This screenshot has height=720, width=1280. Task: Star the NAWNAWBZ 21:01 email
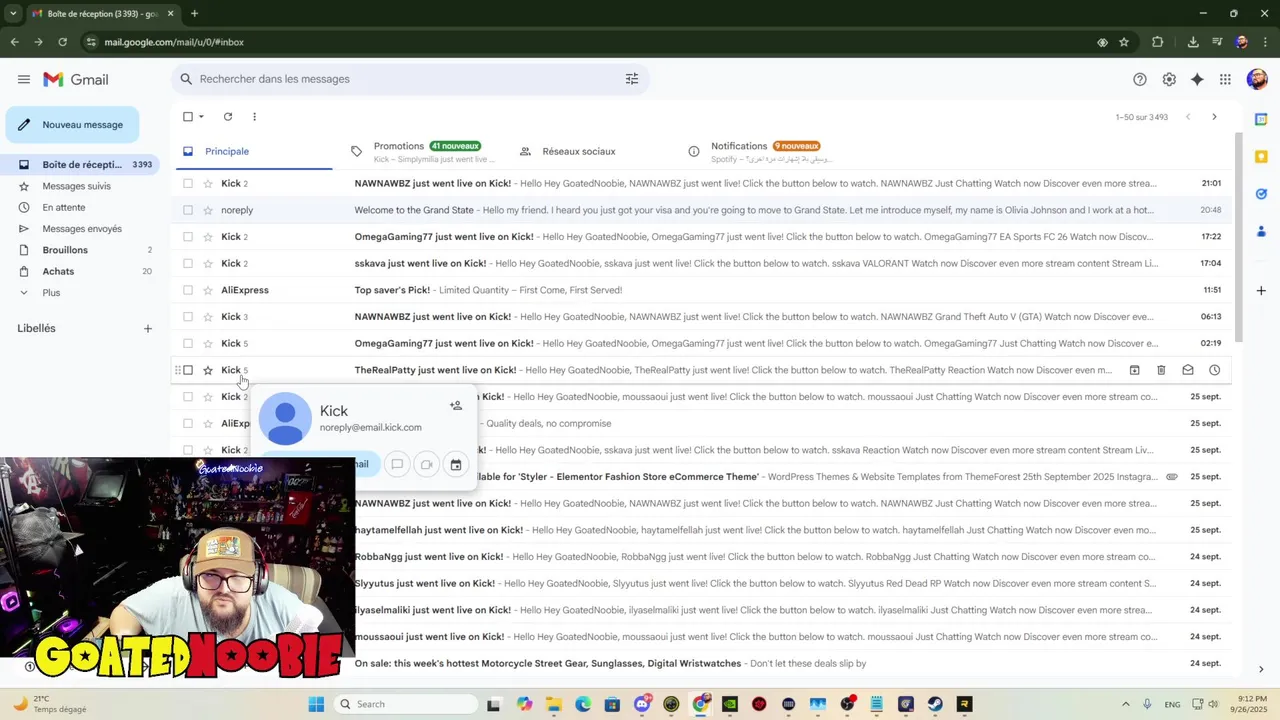[x=208, y=184]
